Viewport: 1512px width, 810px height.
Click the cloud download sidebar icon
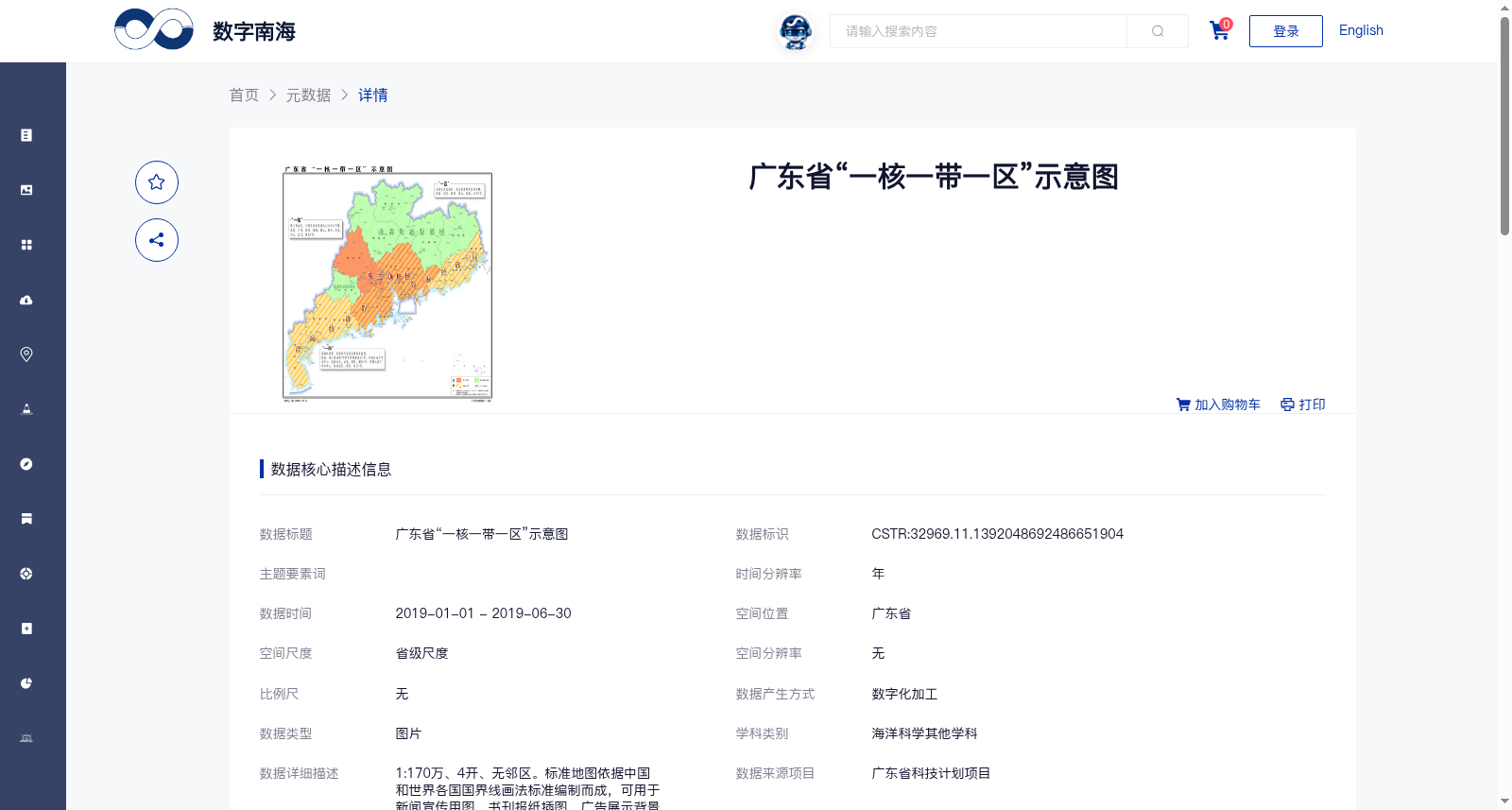pyautogui.click(x=26, y=300)
